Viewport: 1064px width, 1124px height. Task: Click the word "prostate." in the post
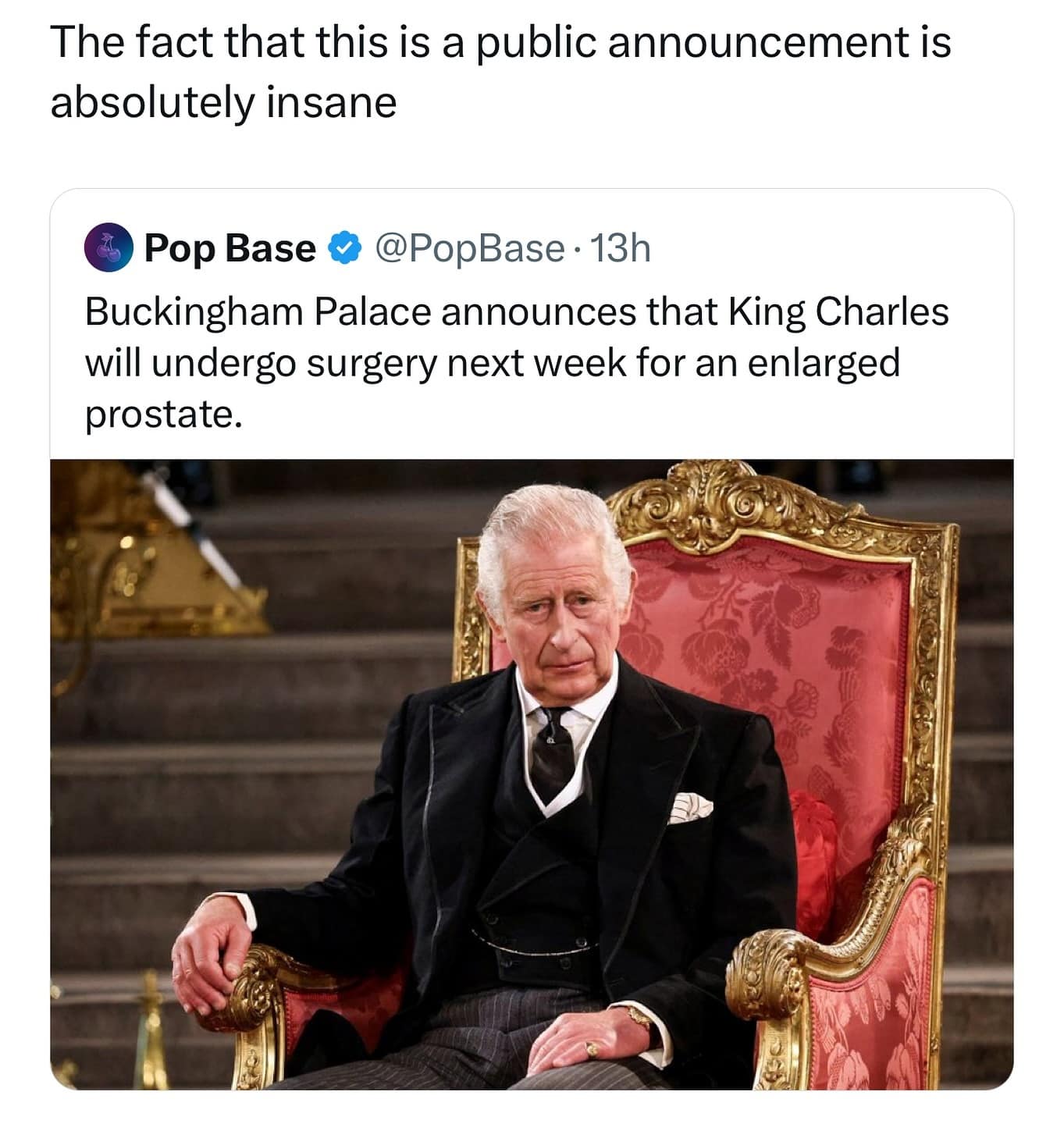click(164, 414)
